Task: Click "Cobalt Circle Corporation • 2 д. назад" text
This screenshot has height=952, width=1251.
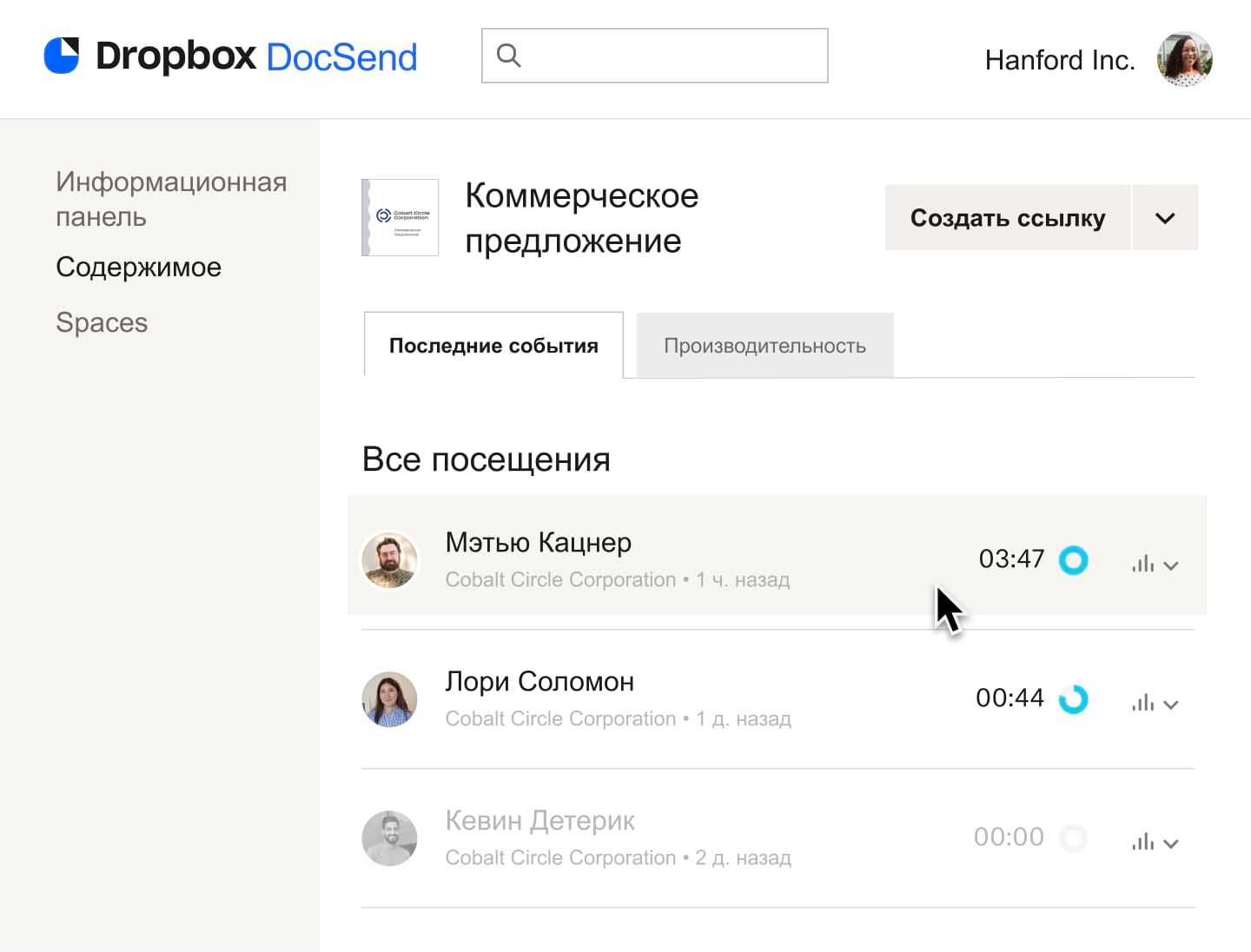Action: click(x=619, y=857)
